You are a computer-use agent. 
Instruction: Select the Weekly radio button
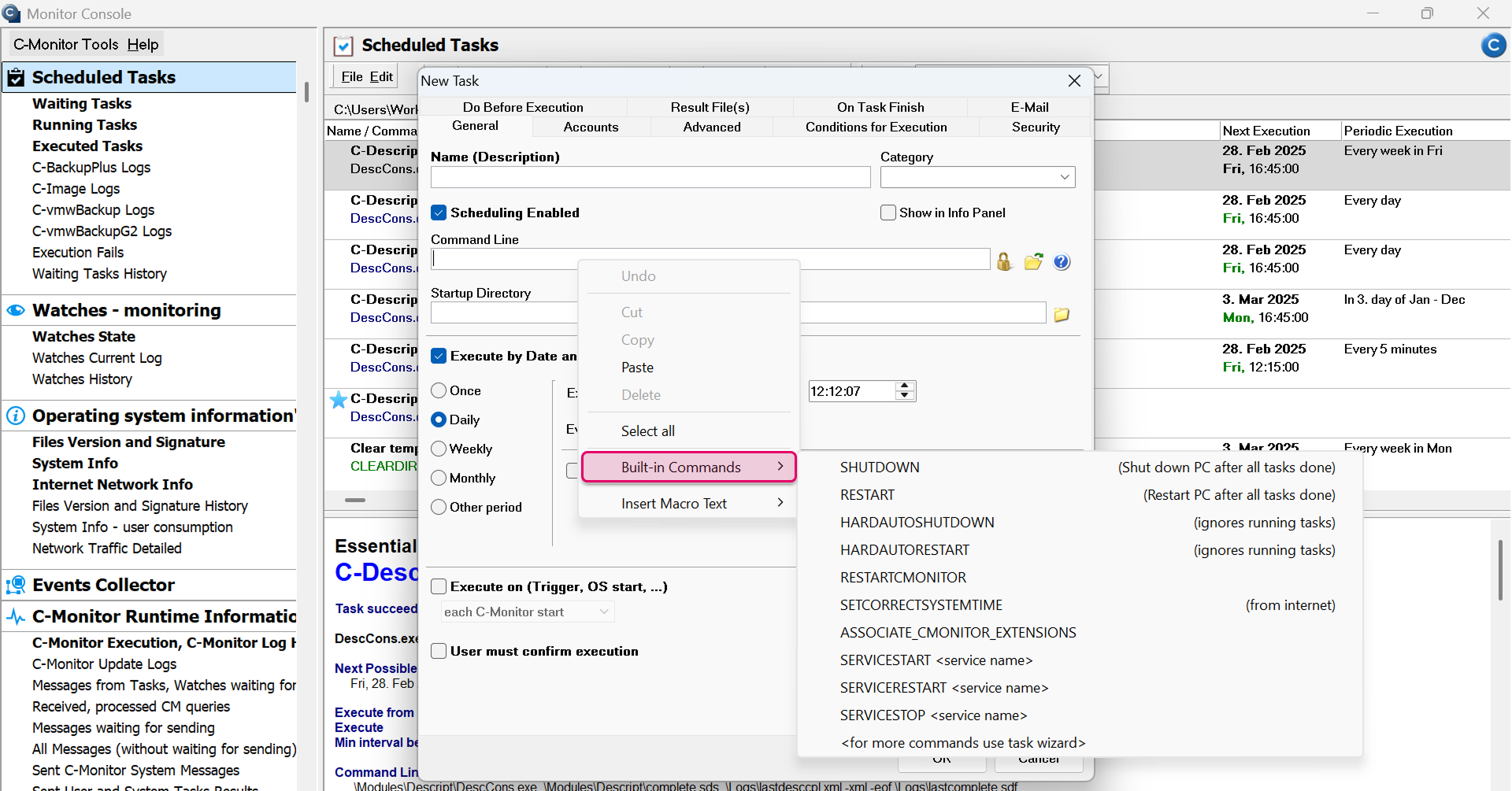click(x=439, y=449)
